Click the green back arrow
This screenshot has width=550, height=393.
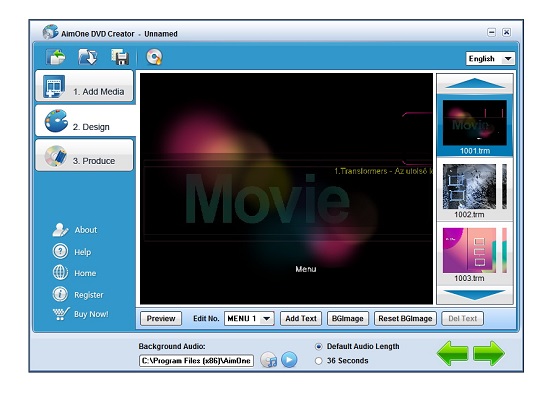[x=452, y=353]
